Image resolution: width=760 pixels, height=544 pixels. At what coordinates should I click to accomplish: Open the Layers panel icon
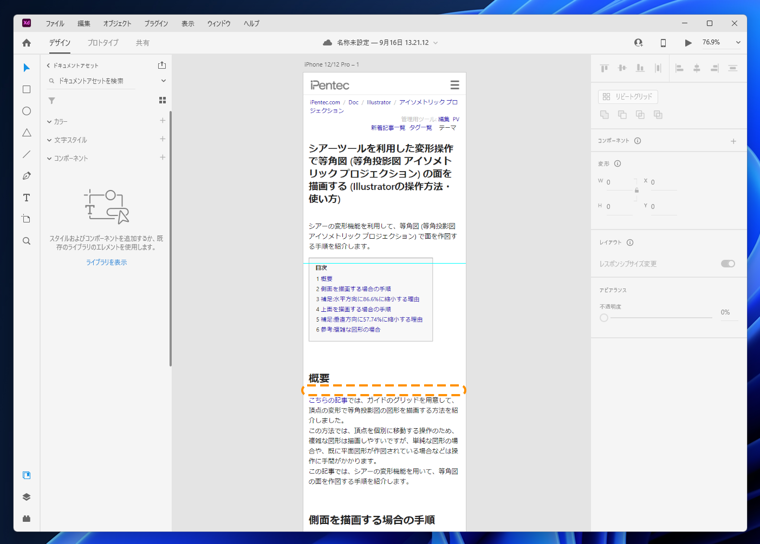pyautogui.click(x=27, y=497)
